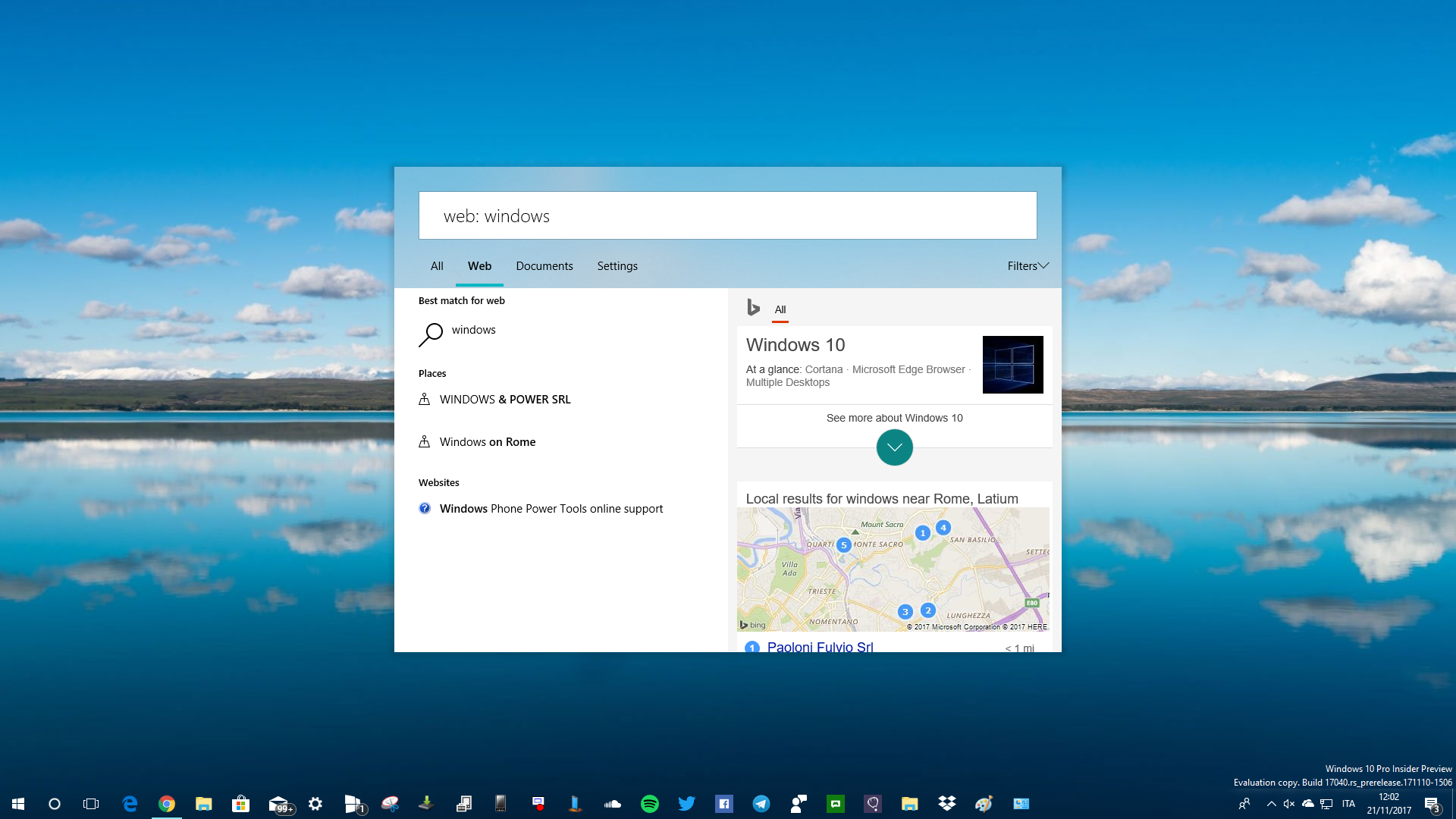Image resolution: width=1456 pixels, height=819 pixels.
Task: Open Task View from taskbar
Action: click(x=91, y=804)
